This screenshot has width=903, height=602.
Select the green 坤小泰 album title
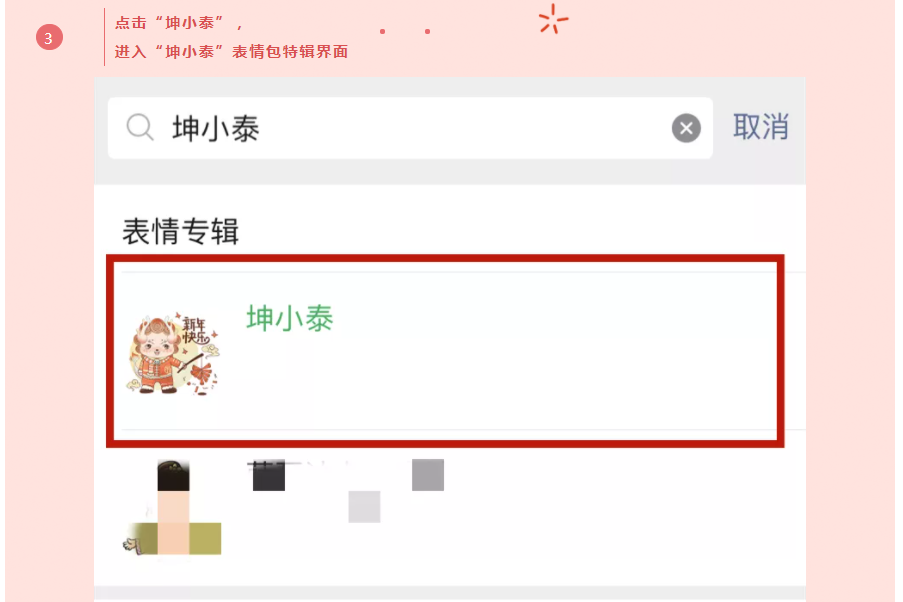pos(290,318)
